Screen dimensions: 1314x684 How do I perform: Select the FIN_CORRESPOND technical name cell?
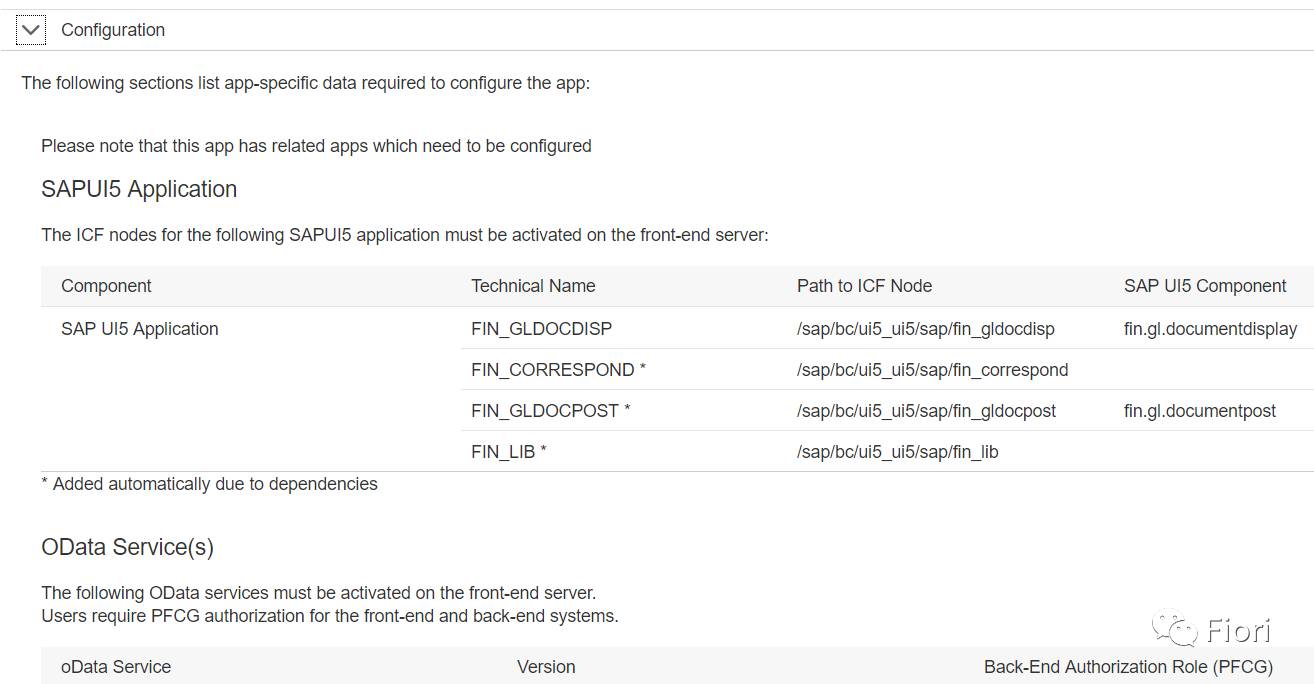pos(558,370)
